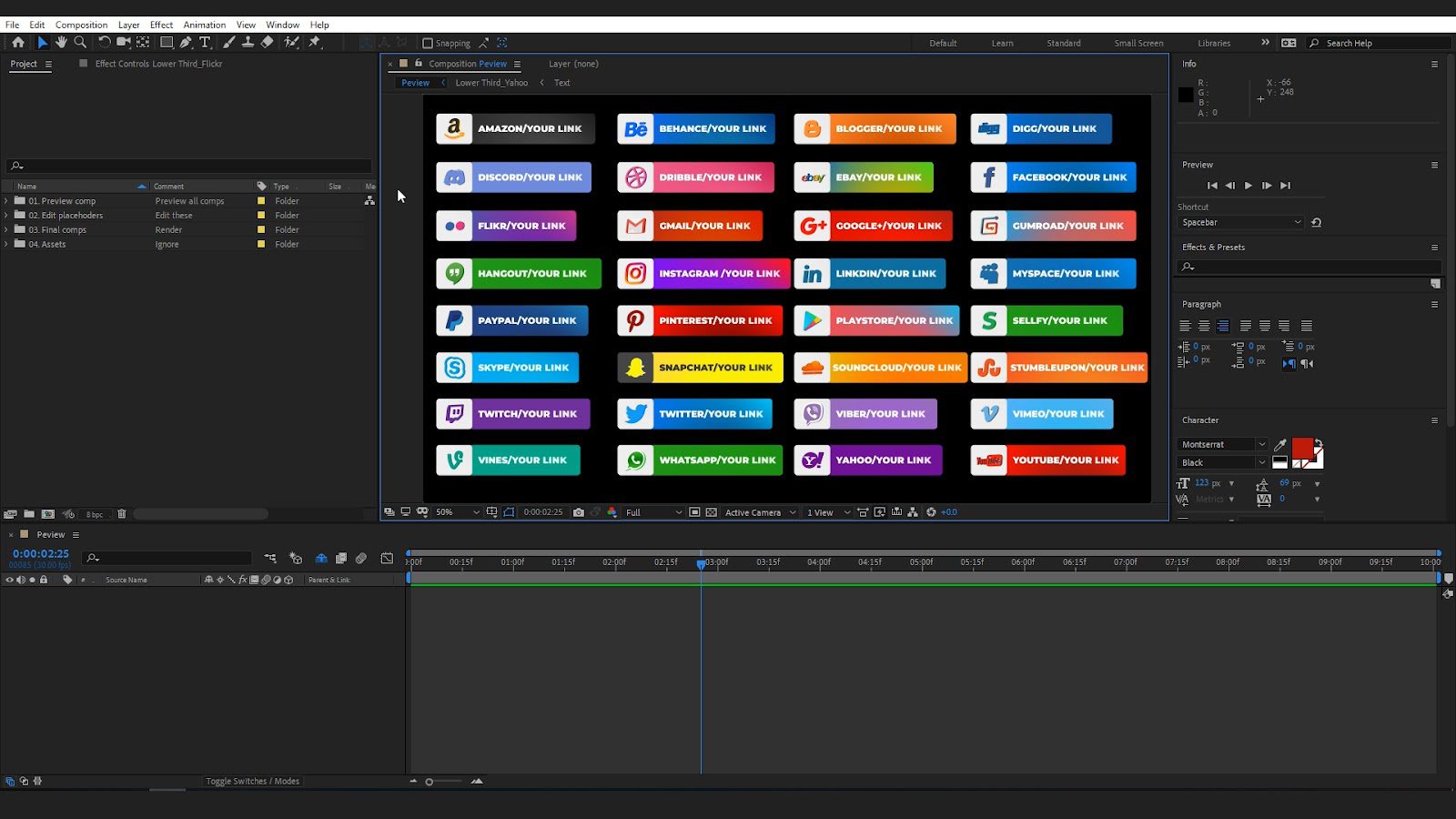Select the Zoom magnifier tool

80,43
